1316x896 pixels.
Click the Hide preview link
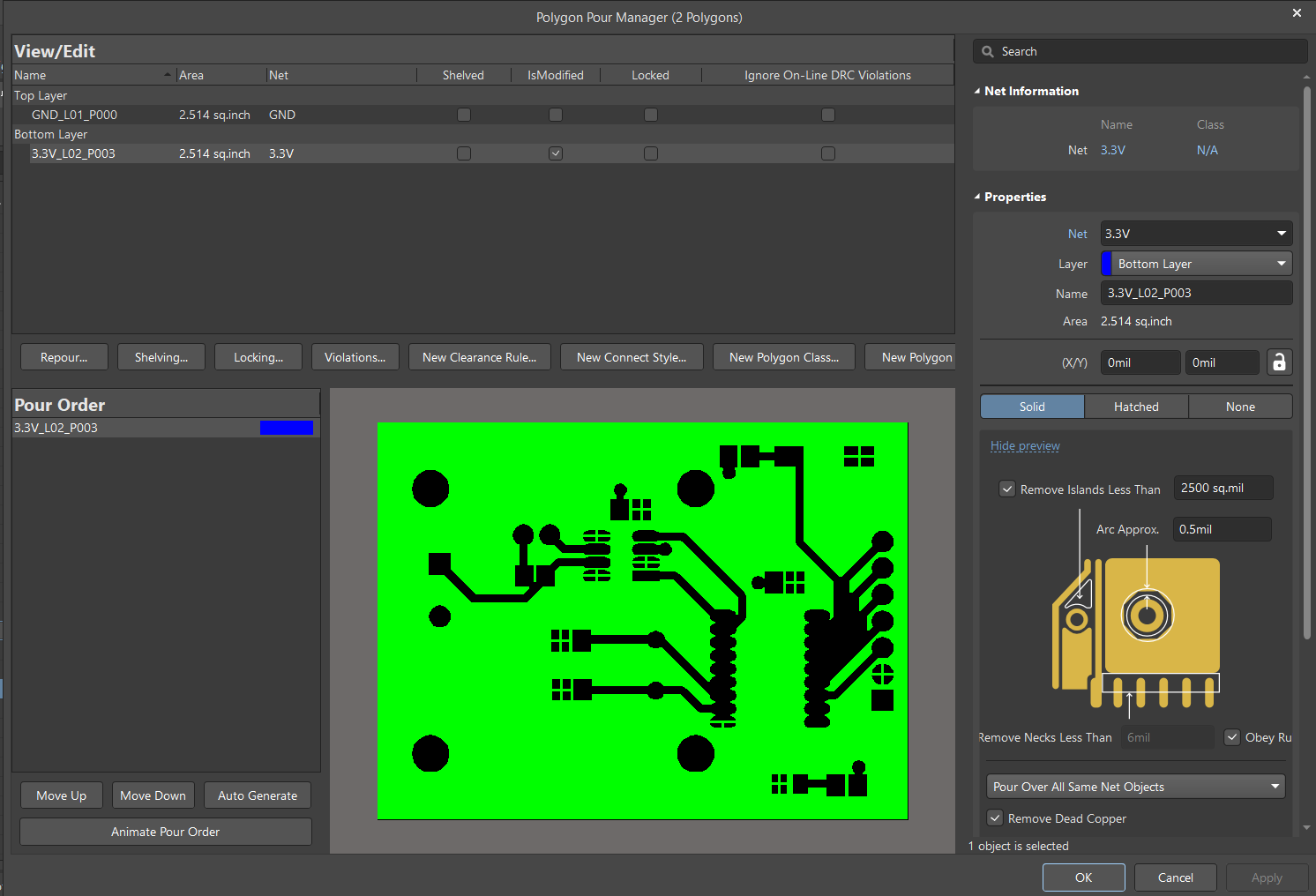click(x=1025, y=446)
